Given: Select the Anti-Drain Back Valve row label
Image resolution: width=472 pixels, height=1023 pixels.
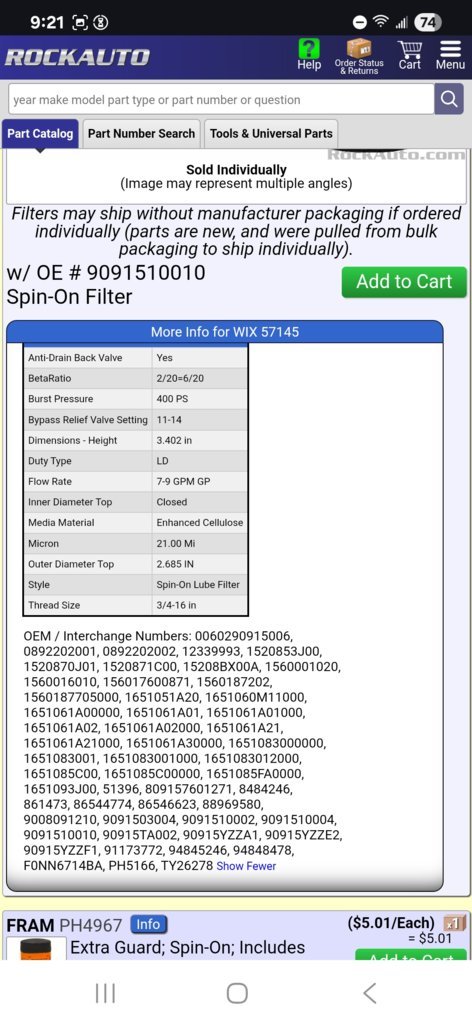Looking at the screenshot, I should coord(75,358).
